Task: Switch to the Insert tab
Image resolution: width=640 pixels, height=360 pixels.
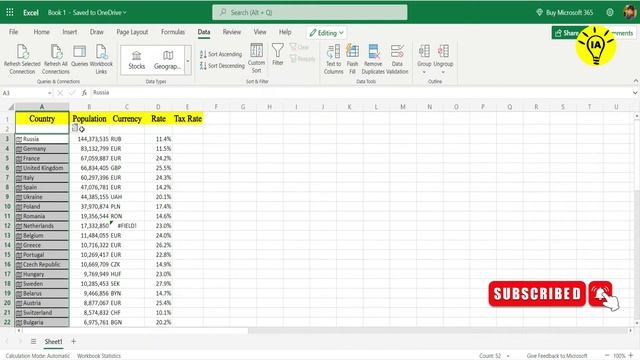Action: click(x=70, y=32)
